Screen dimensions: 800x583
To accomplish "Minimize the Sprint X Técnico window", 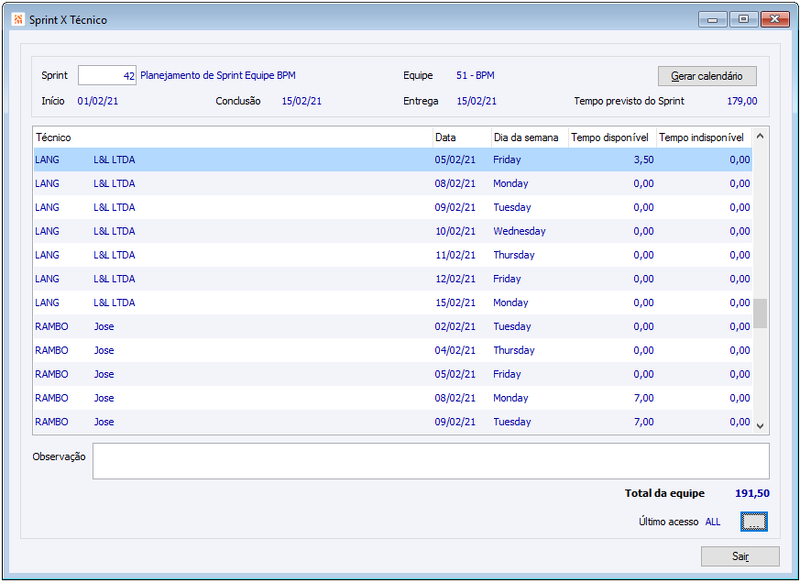I will click(x=712, y=19).
